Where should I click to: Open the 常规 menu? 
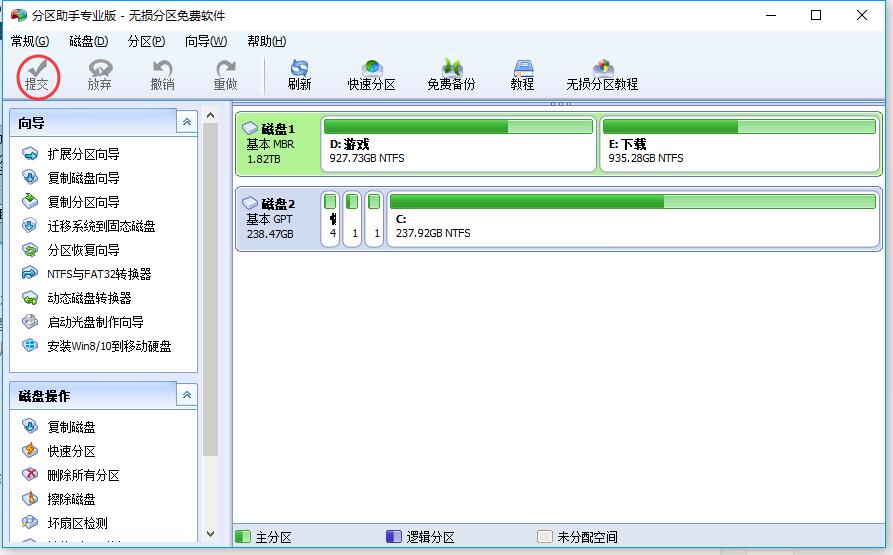click(x=29, y=41)
